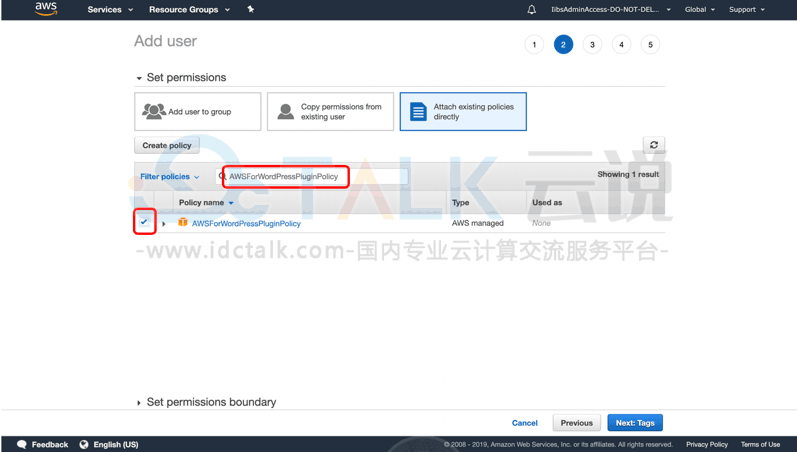This screenshot has height=452, width=797.
Task: Choose Attach existing policies directly
Action: (x=463, y=111)
